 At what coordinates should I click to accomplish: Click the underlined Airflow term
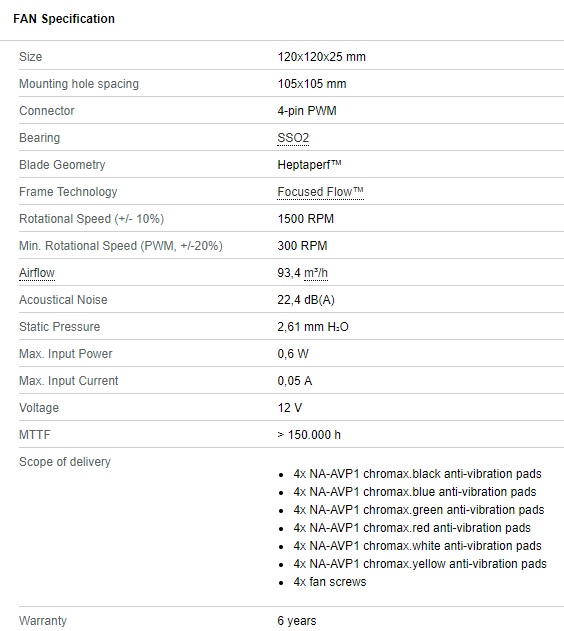point(37,273)
